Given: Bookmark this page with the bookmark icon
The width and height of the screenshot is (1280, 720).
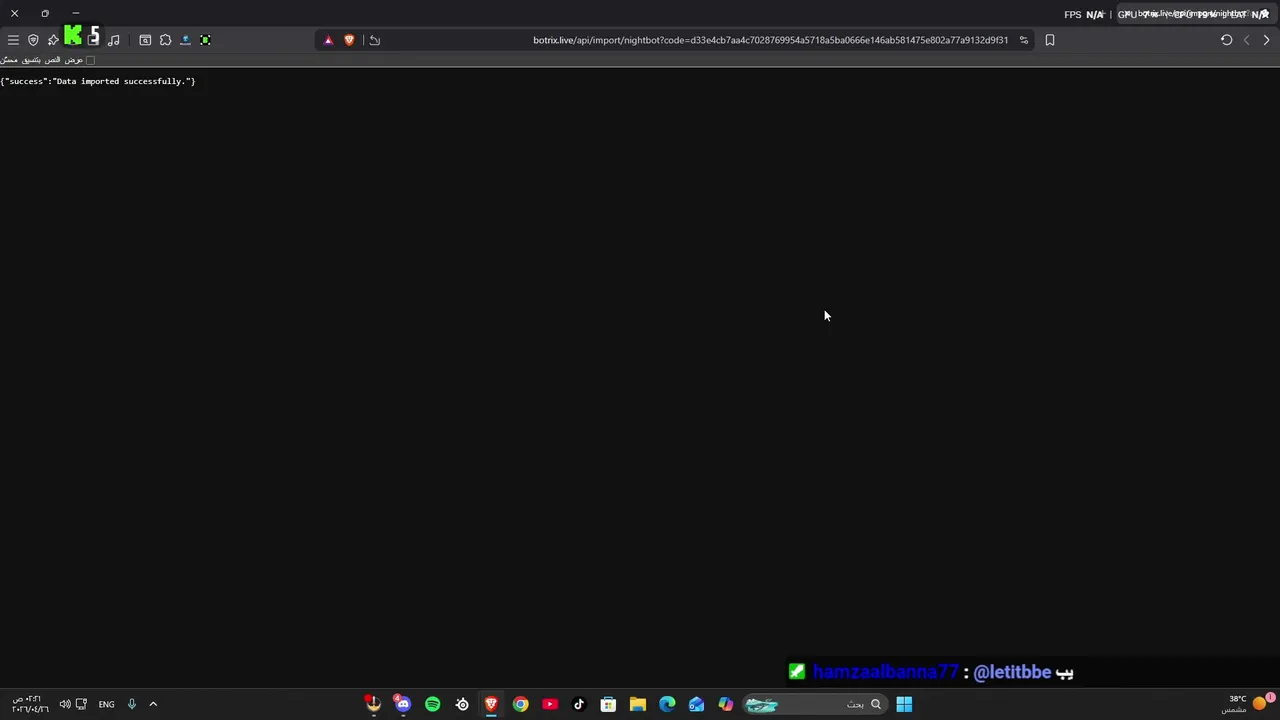Looking at the screenshot, I should pyautogui.click(x=1050, y=40).
